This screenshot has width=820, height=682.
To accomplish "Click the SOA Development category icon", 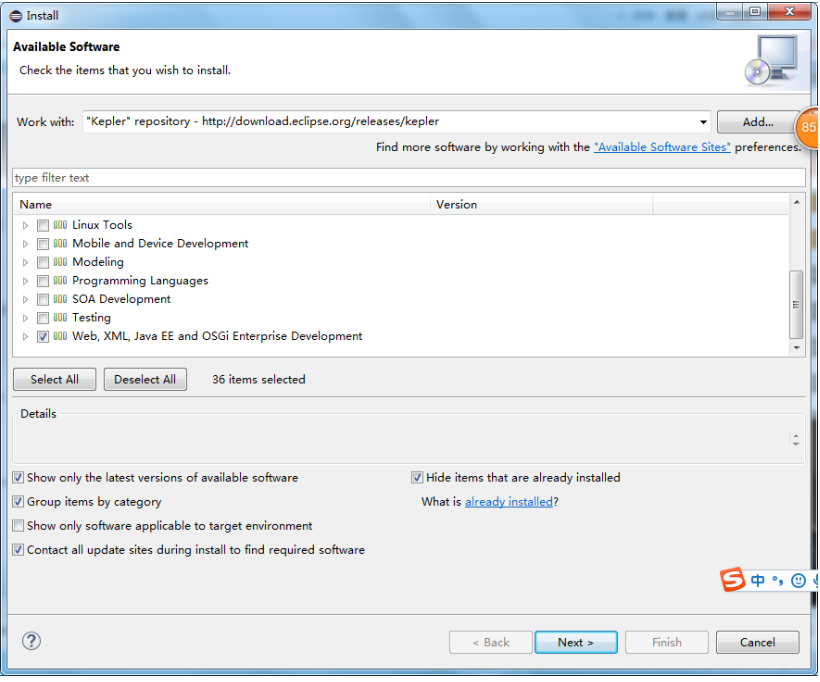I will pos(61,299).
